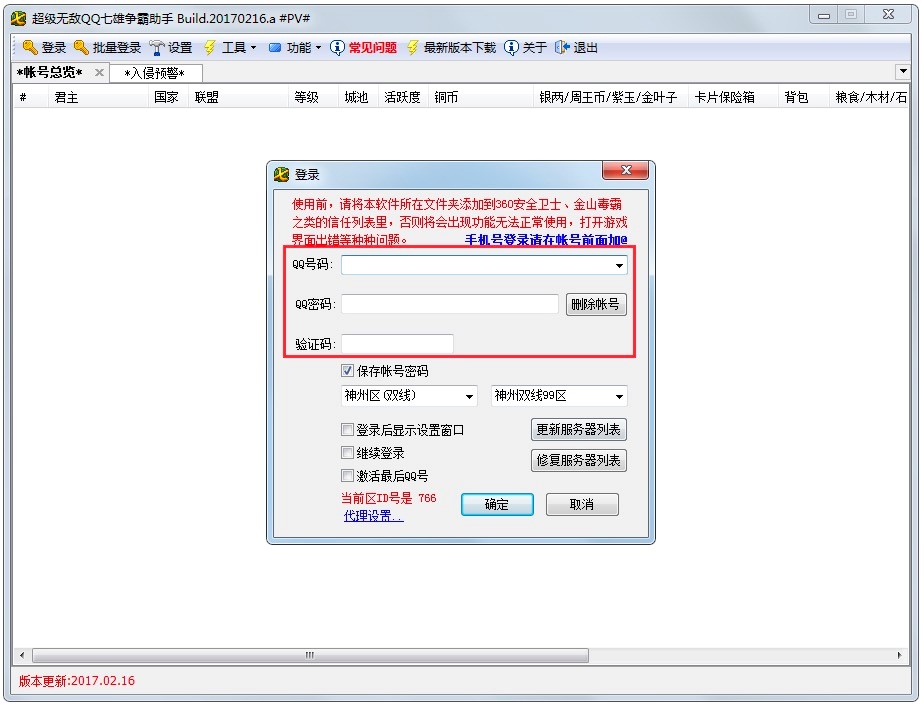Expand the QQ号码 dropdown arrow

click(619, 265)
